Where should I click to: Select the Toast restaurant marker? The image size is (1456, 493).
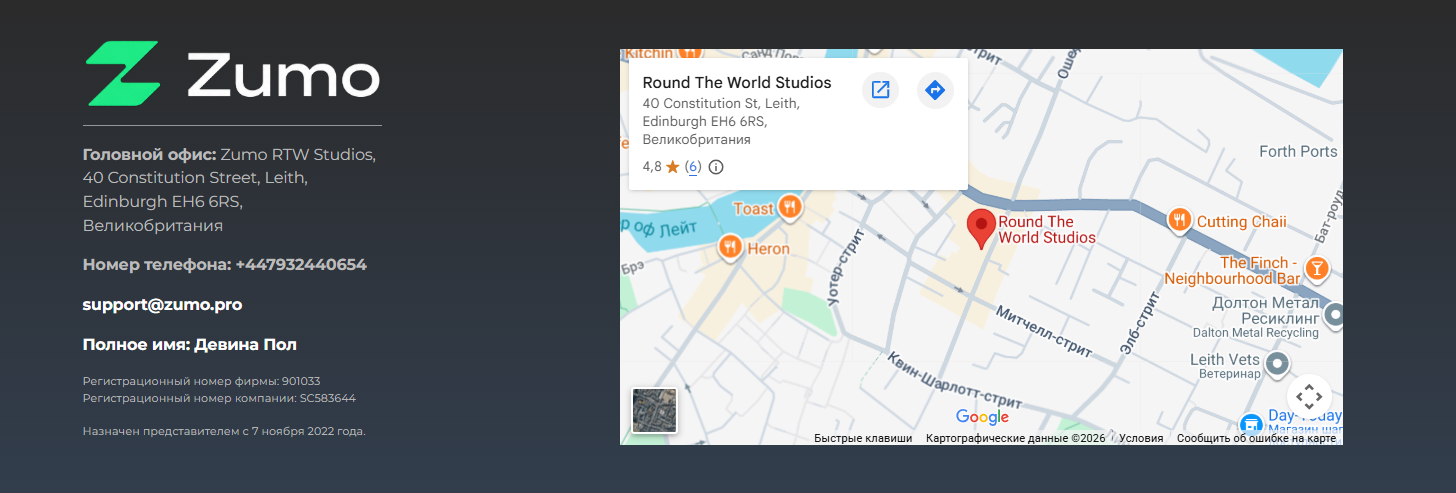tap(790, 207)
